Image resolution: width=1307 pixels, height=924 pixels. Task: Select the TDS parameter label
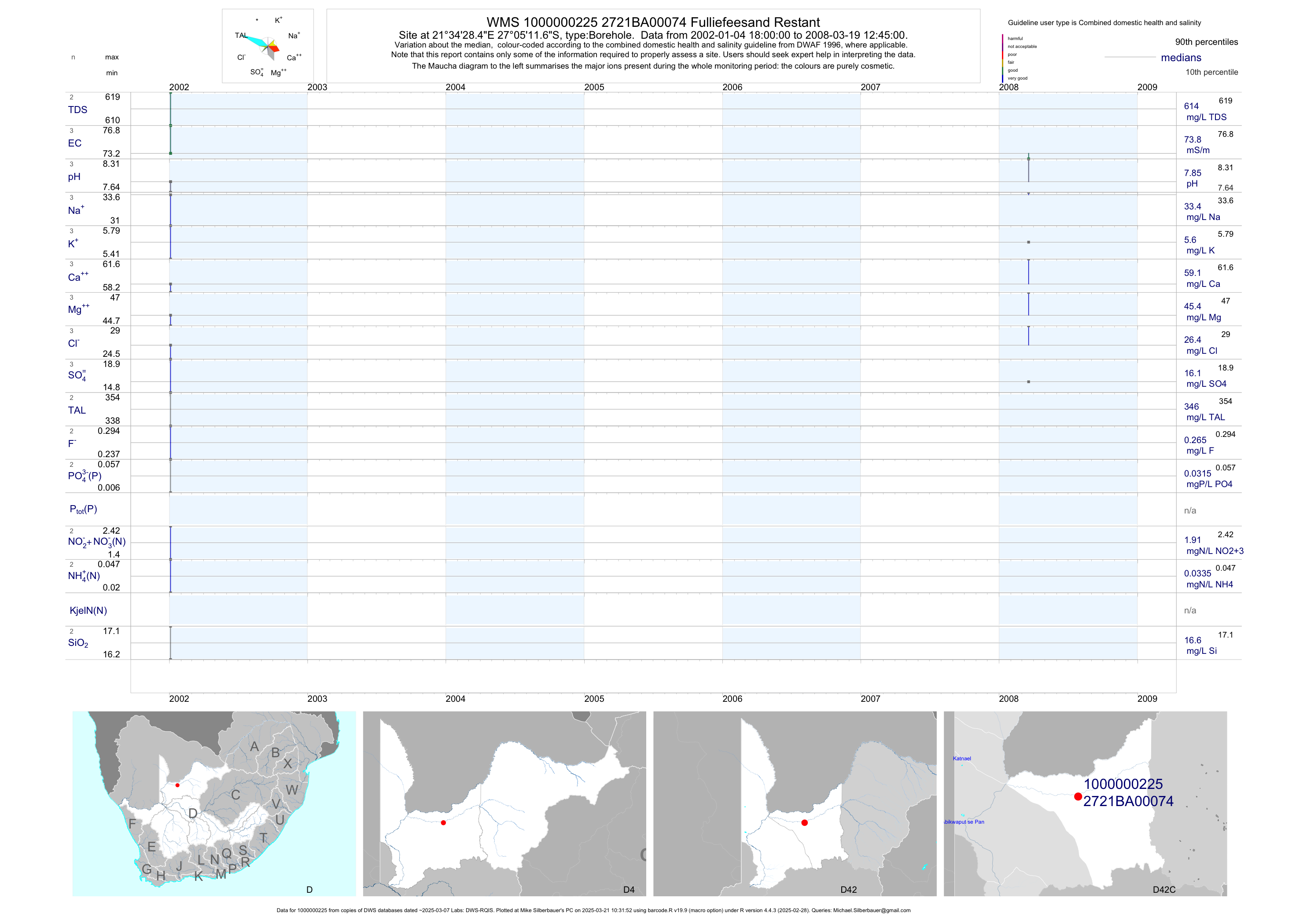click(x=77, y=110)
